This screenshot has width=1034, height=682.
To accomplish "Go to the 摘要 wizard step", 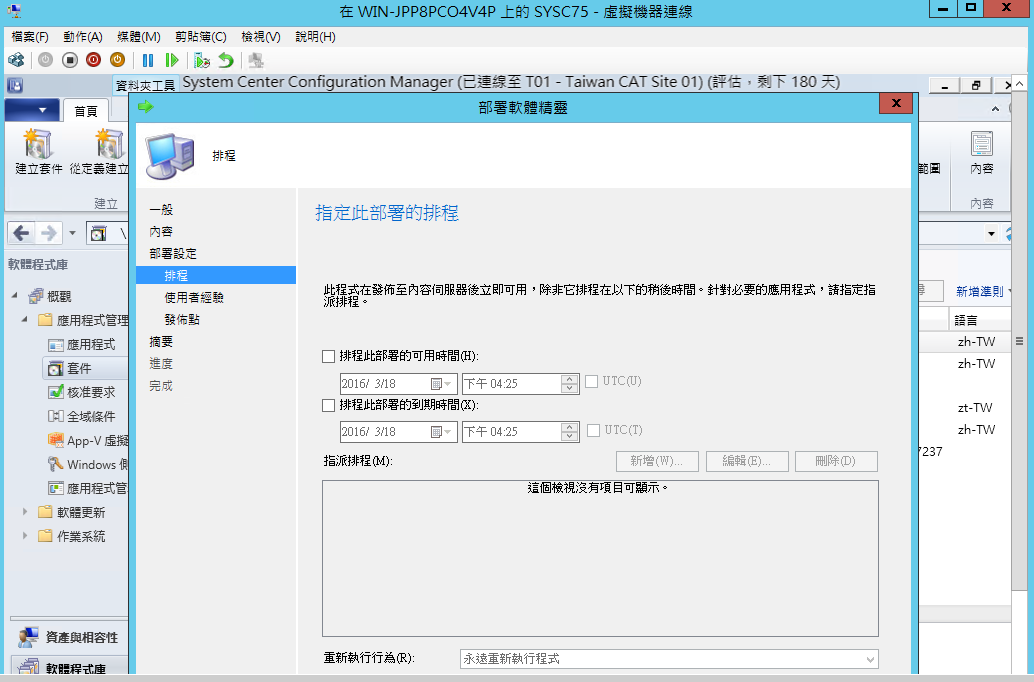I will pyautogui.click(x=161, y=342).
